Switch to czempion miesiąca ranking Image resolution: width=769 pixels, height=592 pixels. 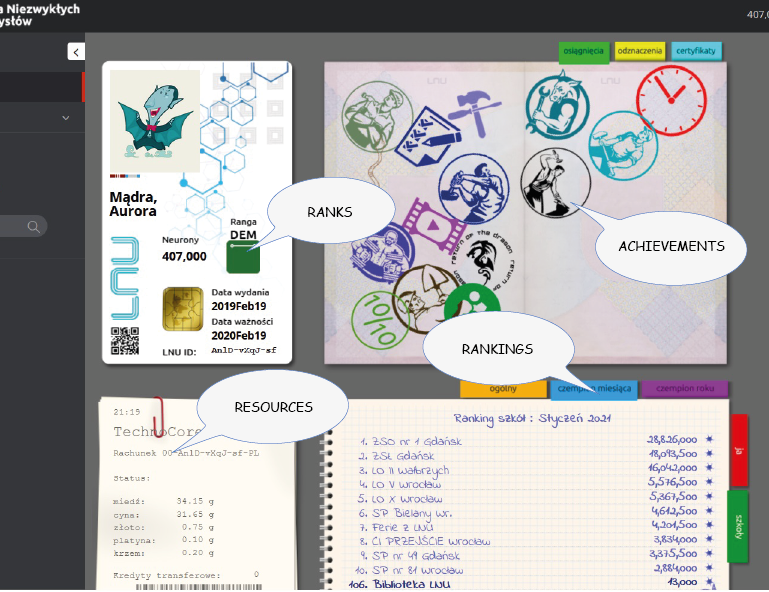(x=592, y=390)
